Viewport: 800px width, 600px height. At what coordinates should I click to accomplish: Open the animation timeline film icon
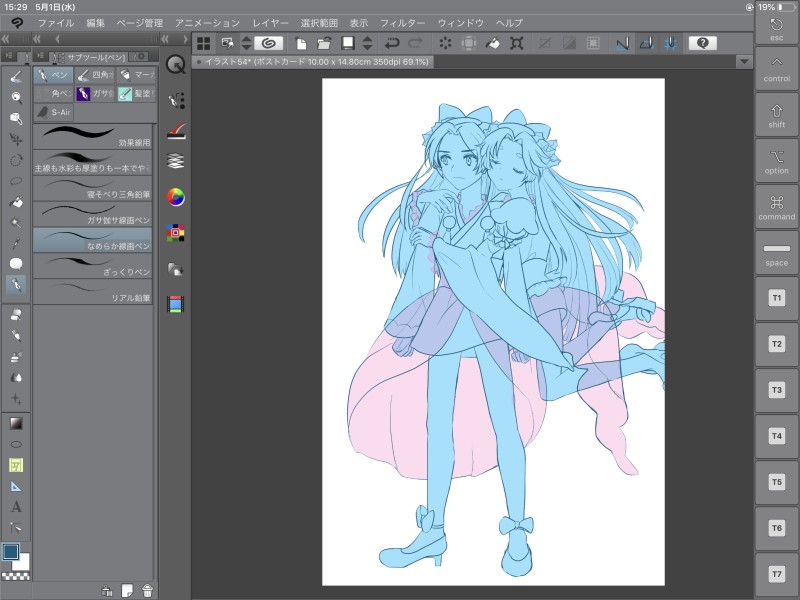176,303
